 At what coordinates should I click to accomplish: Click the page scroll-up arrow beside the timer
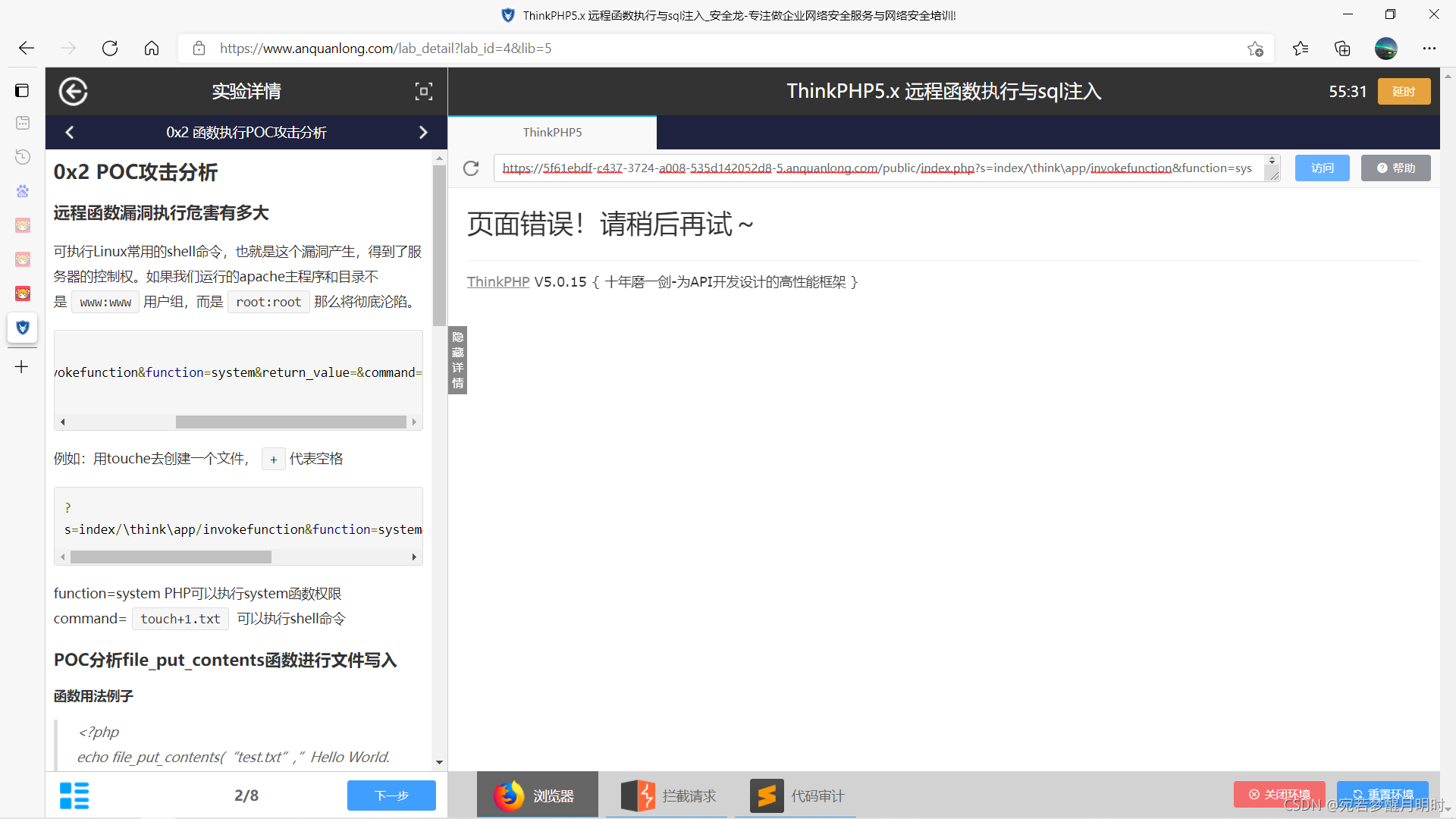click(1448, 76)
